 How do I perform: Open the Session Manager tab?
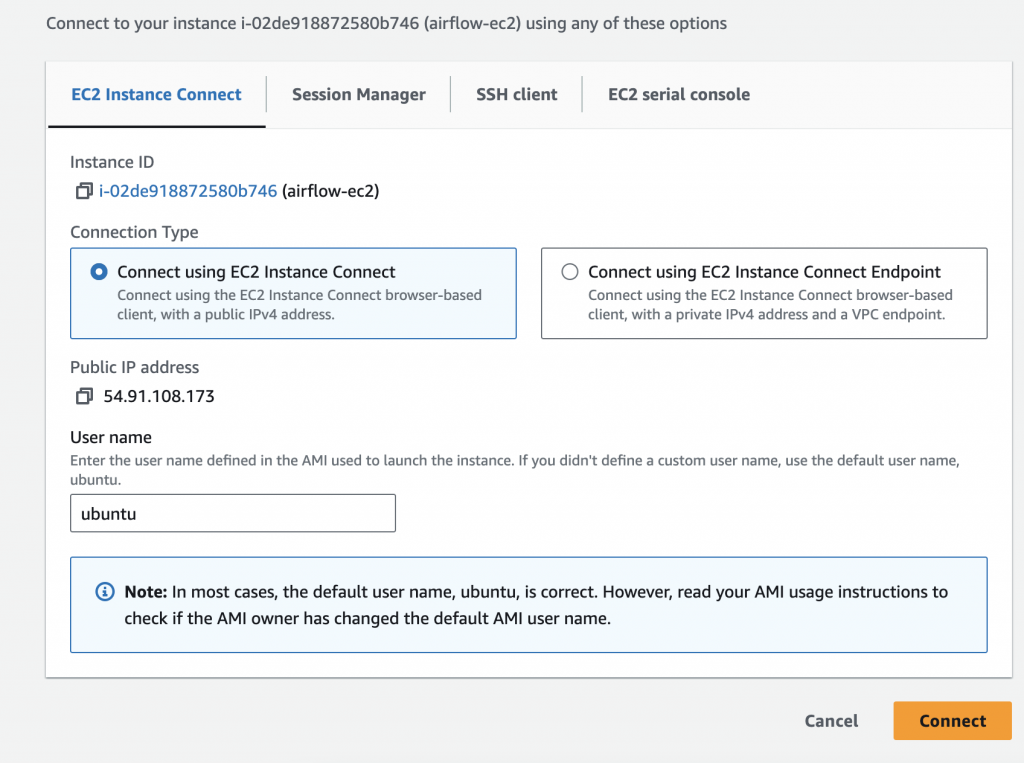coord(358,95)
